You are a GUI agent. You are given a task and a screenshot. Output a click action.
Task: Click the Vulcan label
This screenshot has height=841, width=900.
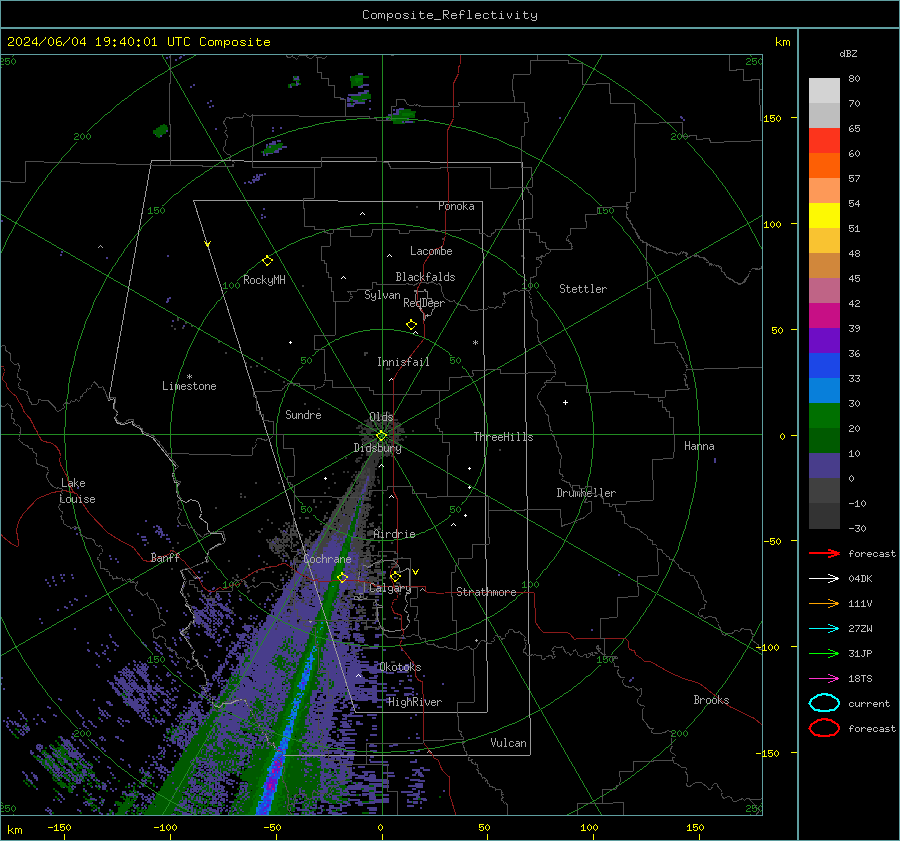(508, 743)
